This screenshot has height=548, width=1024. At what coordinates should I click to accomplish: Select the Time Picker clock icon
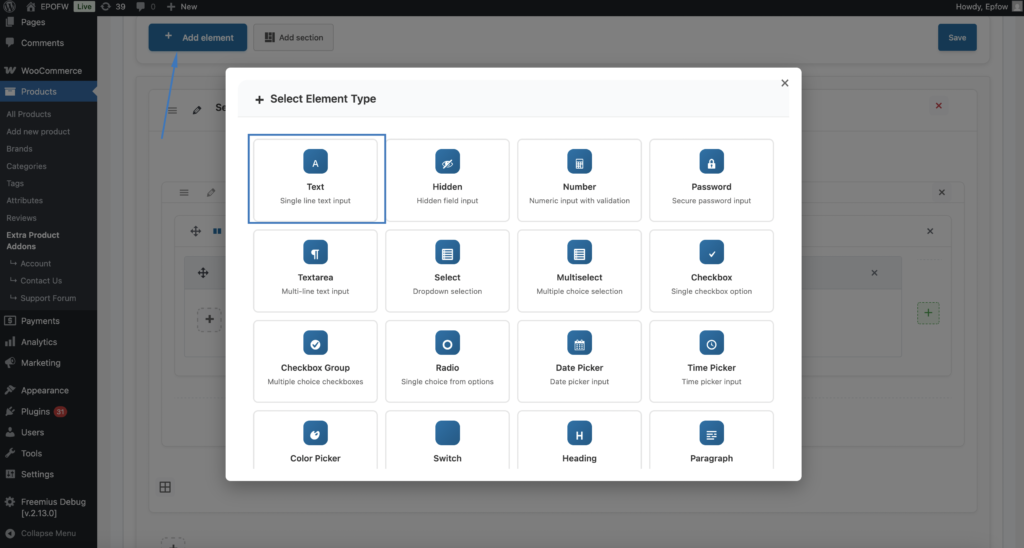tap(711, 343)
